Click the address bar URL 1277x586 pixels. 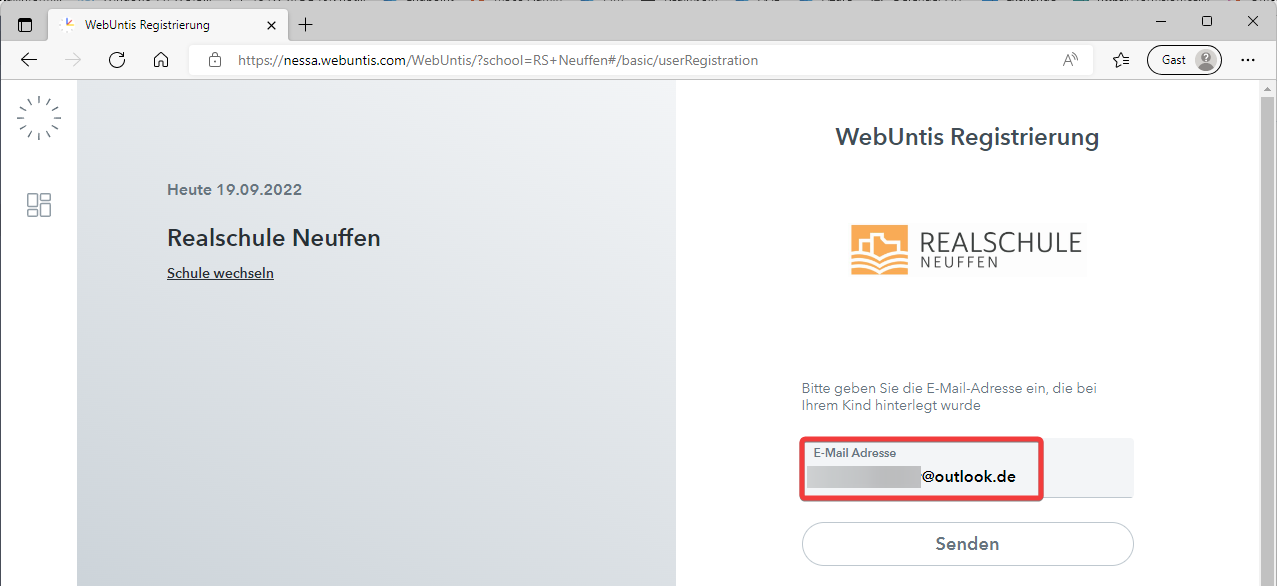click(498, 60)
